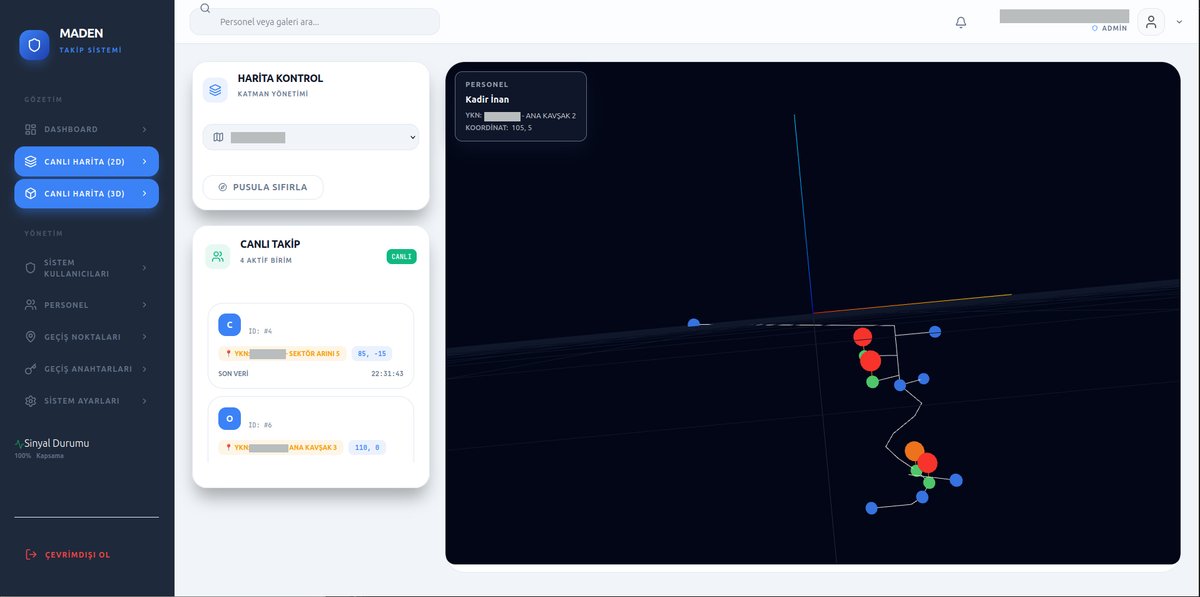Click the Sektör Arını 5 location tag

tap(282, 353)
